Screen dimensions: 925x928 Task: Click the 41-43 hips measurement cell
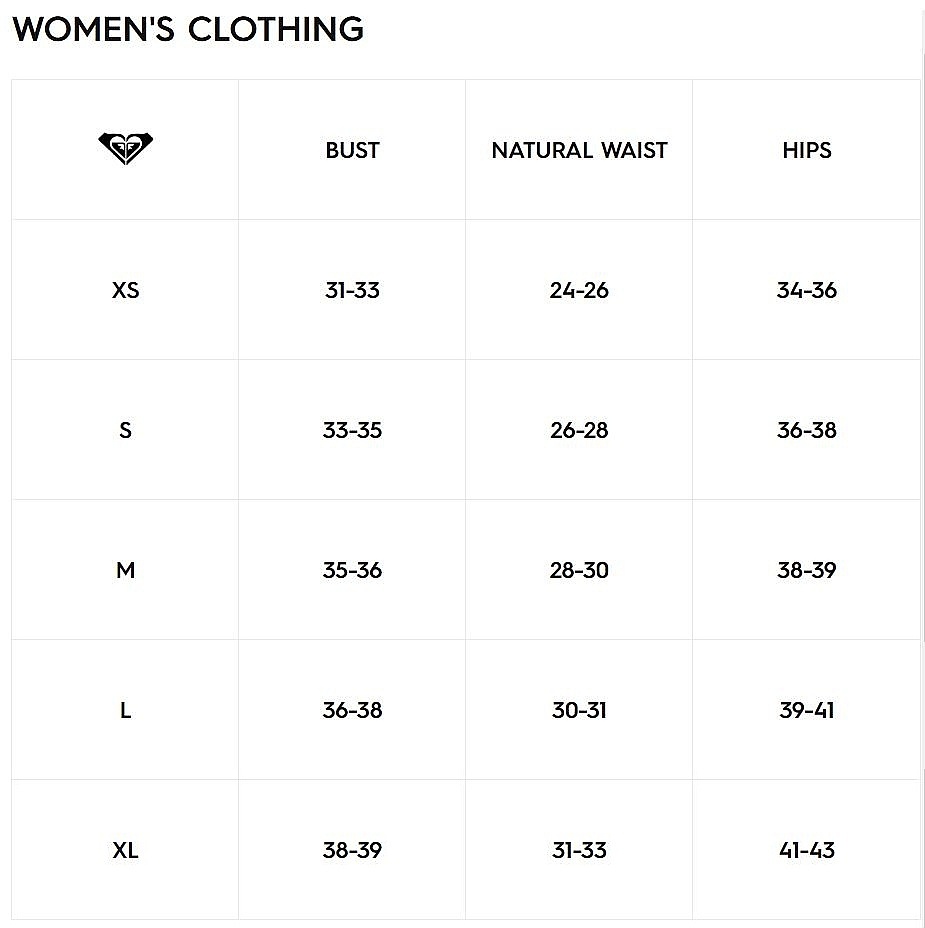[807, 850]
